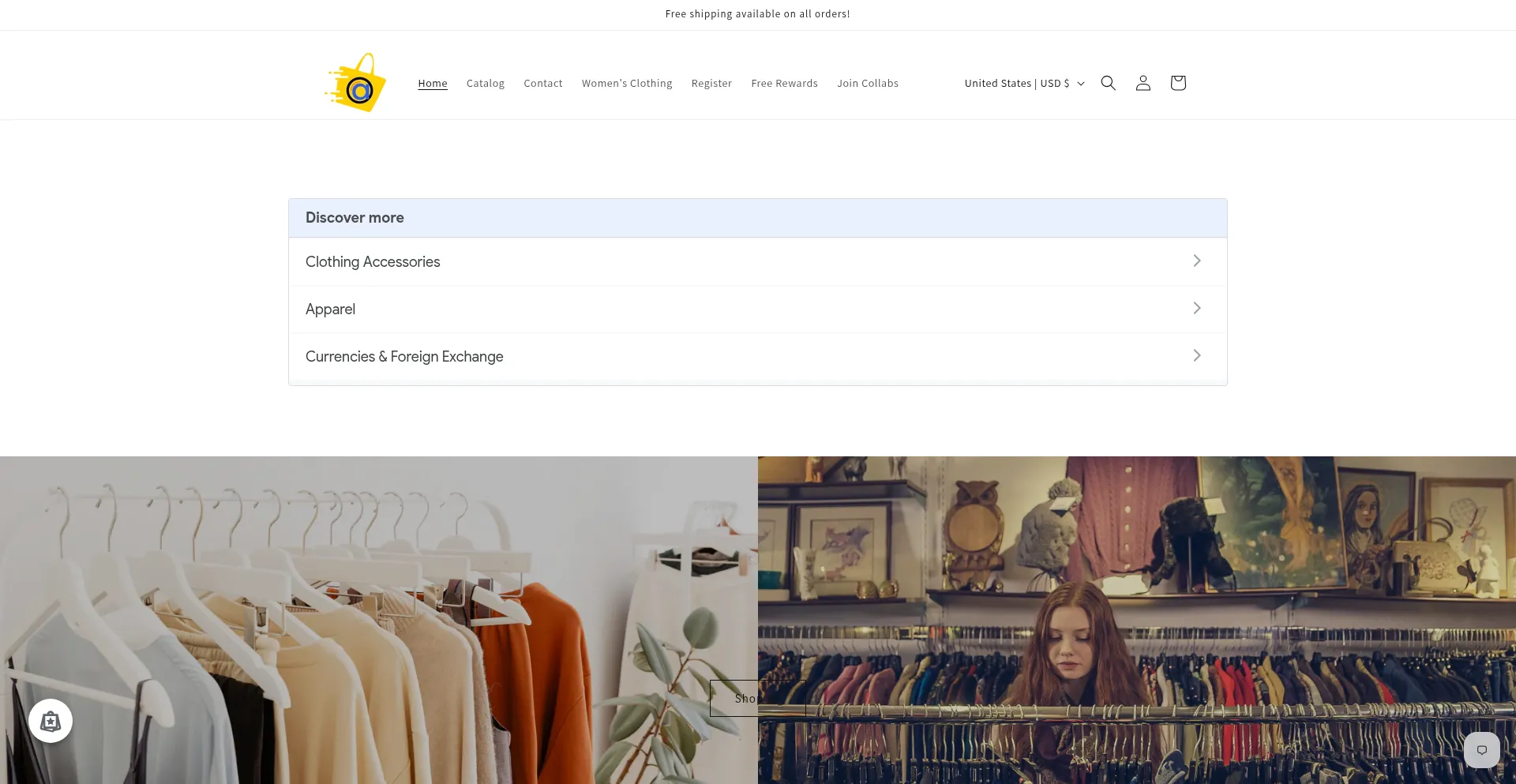The width and height of the screenshot is (1516, 784).
Task: Open the account login person icon
Action: 1143,83
